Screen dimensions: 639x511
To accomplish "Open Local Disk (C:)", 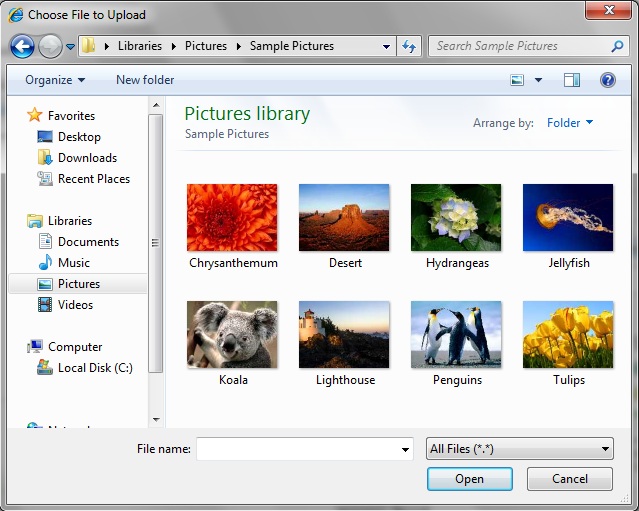I will click(95, 368).
